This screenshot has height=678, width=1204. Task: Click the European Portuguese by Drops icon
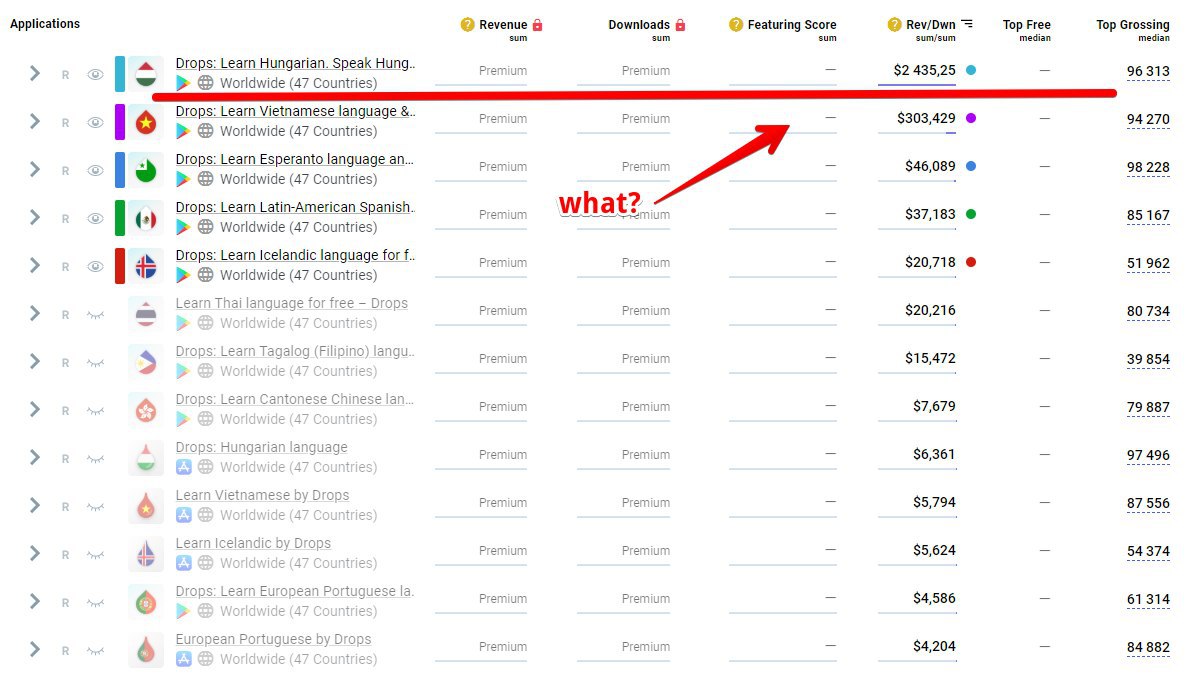tap(146, 650)
